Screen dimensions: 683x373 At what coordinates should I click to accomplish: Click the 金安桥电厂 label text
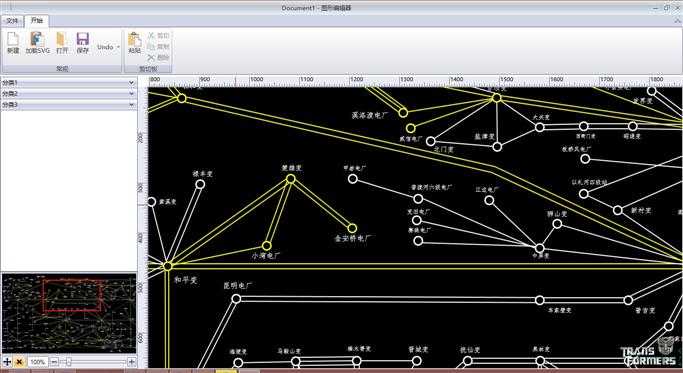[353, 239]
